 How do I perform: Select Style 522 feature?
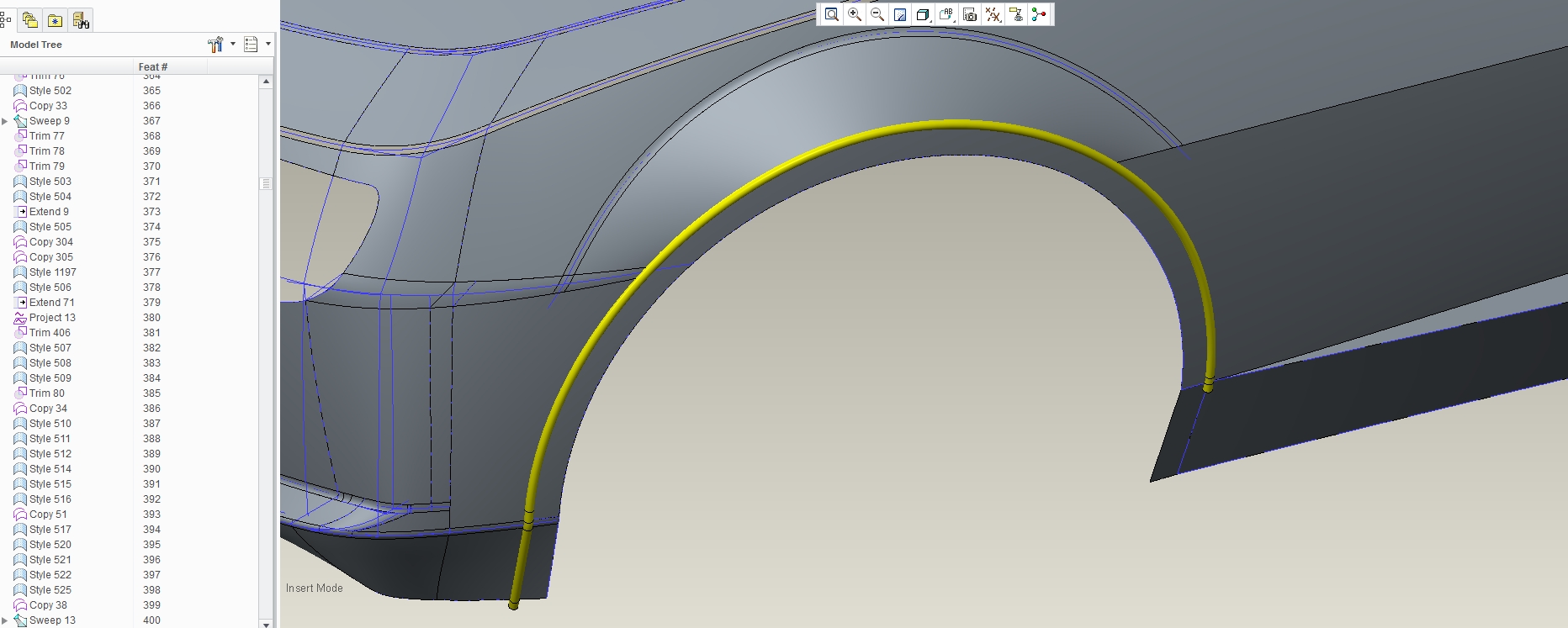[x=50, y=575]
